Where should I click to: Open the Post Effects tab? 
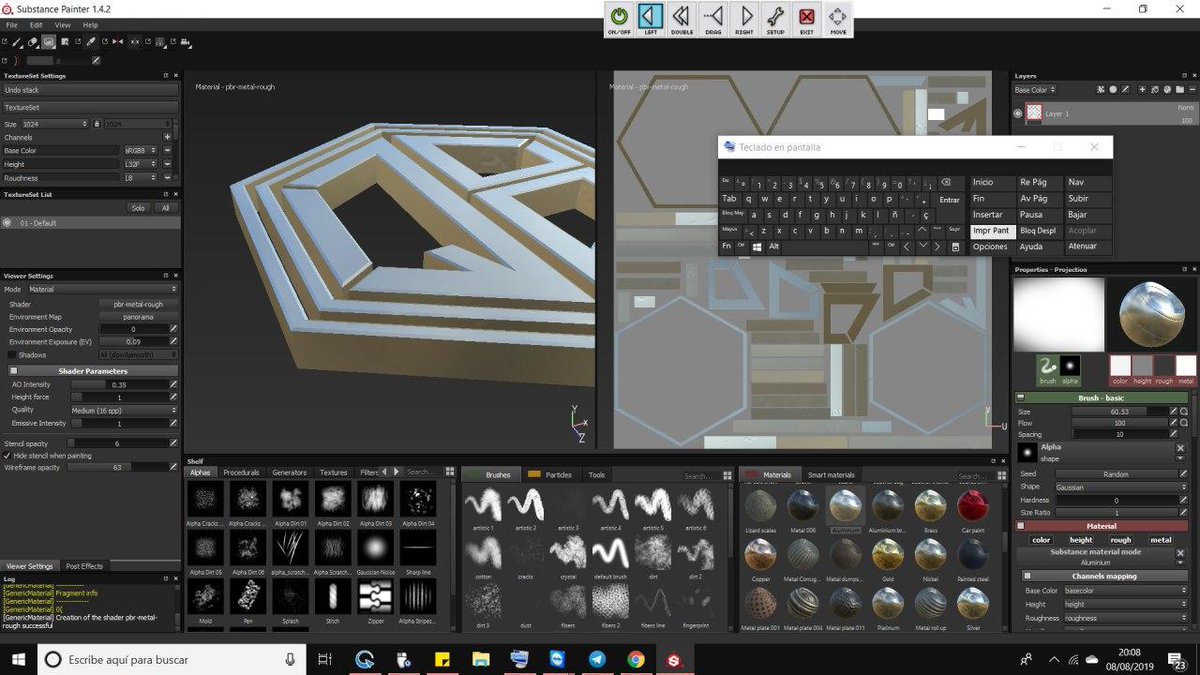click(x=84, y=566)
